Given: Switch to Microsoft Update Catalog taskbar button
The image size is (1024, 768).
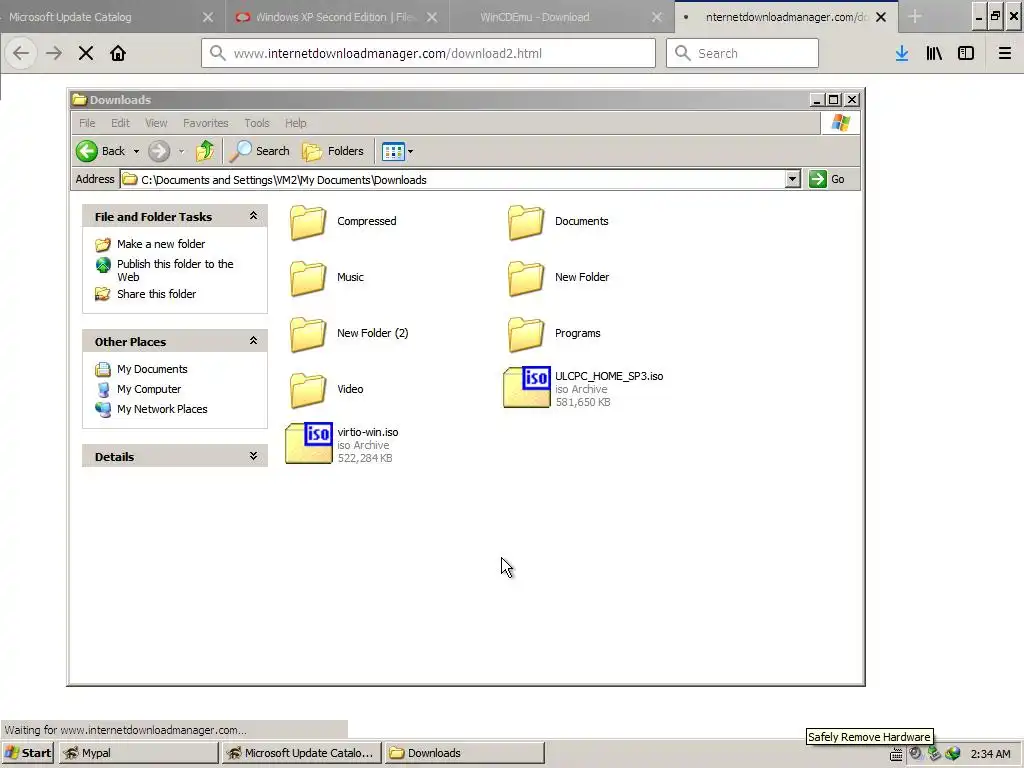Looking at the screenshot, I should [302, 753].
